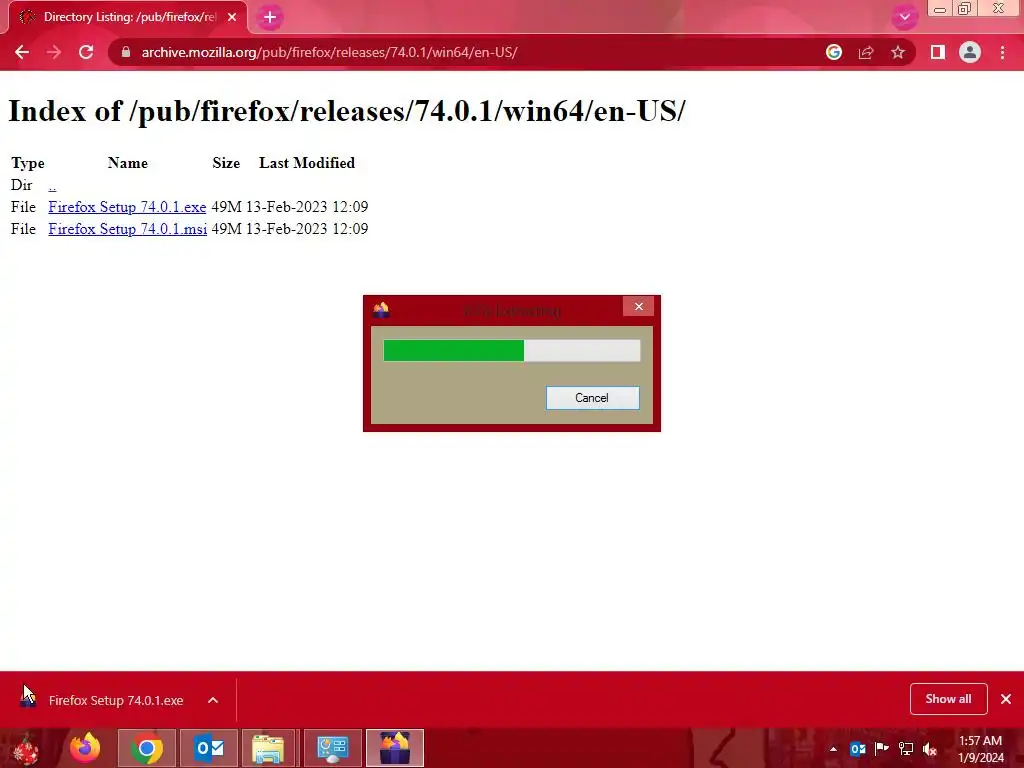The width and height of the screenshot is (1024, 768).
Task: Download Firefox Setup 74.0.1.exe link
Action: (x=127, y=207)
